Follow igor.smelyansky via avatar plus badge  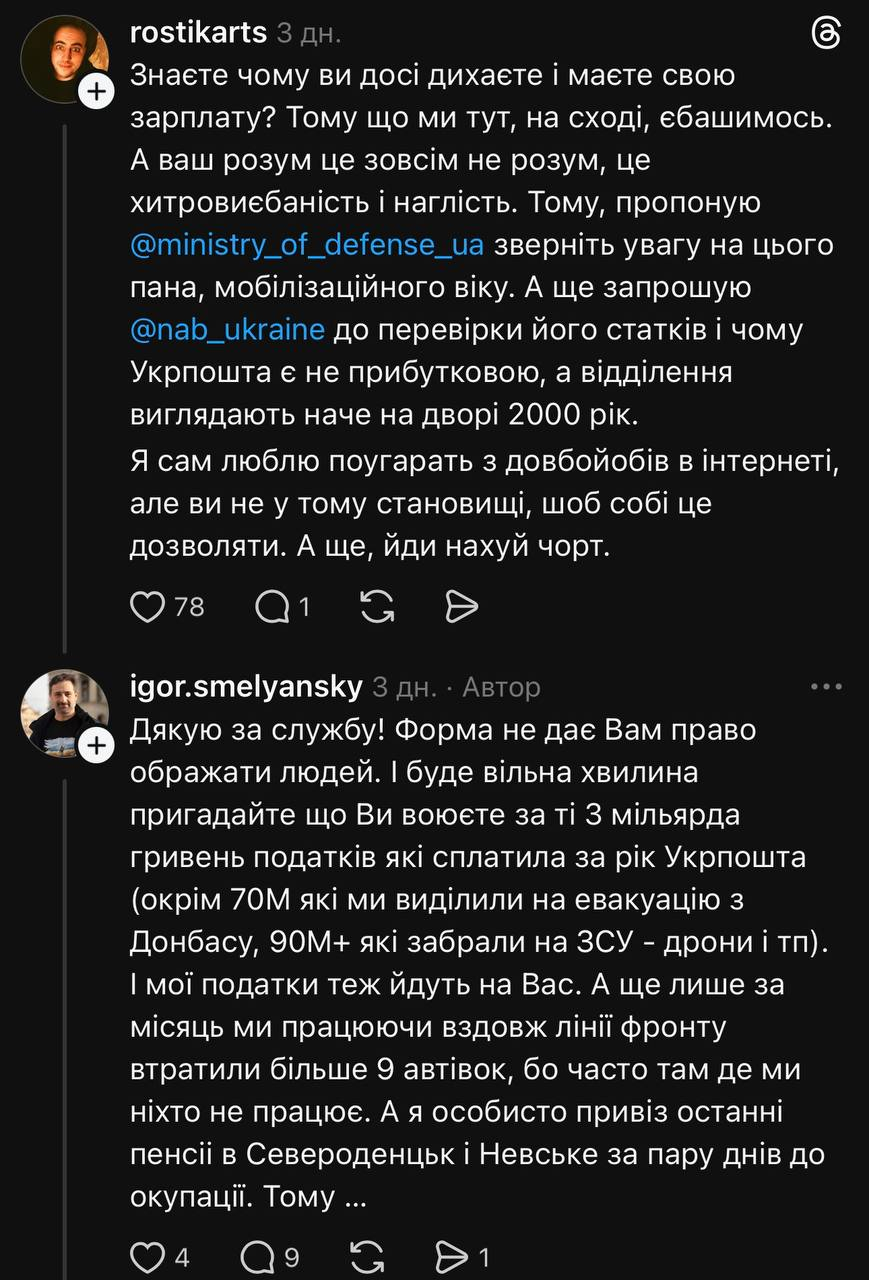coord(95,746)
